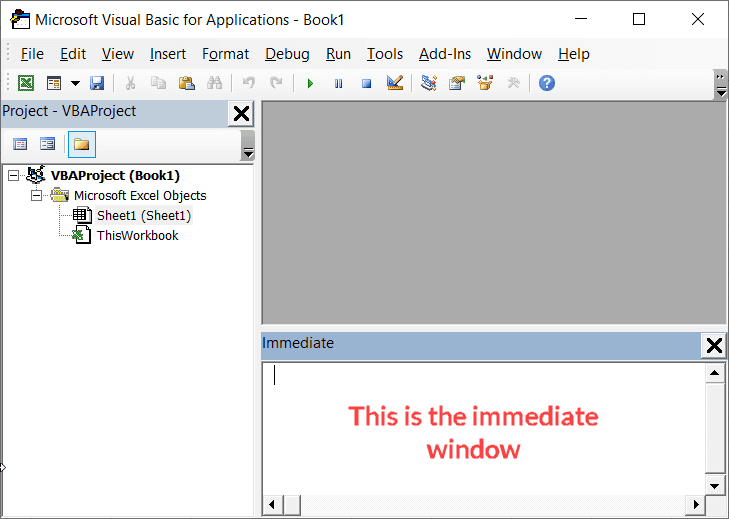Click Immediate window scroll up arrow
Image resolution: width=729 pixels, height=519 pixels.
click(x=715, y=373)
